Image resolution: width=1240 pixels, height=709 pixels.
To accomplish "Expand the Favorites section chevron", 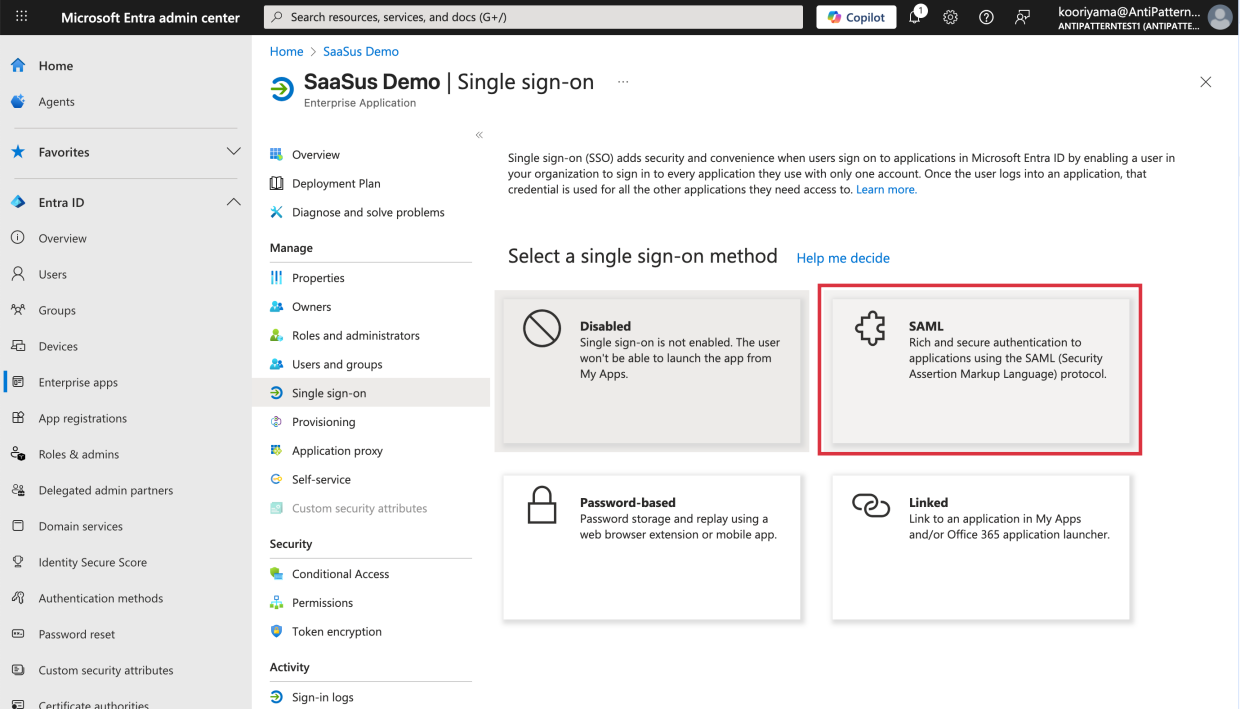I will (233, 152).
